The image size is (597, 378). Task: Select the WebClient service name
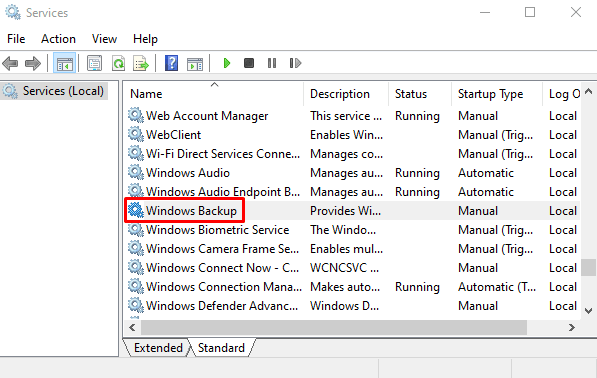[x=174, y=135]
